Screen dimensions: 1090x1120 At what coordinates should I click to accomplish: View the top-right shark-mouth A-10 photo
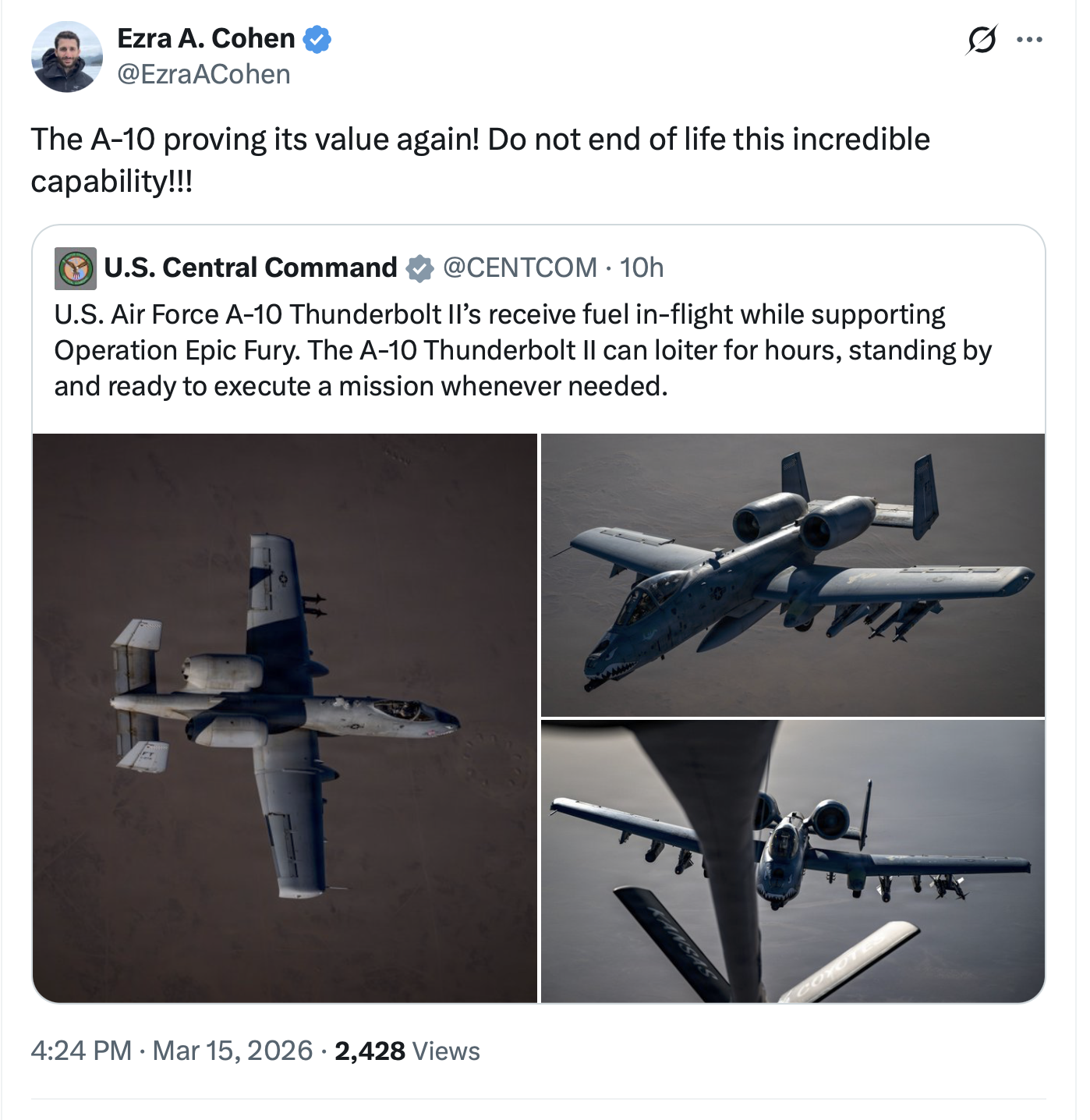tap(792, 575)
